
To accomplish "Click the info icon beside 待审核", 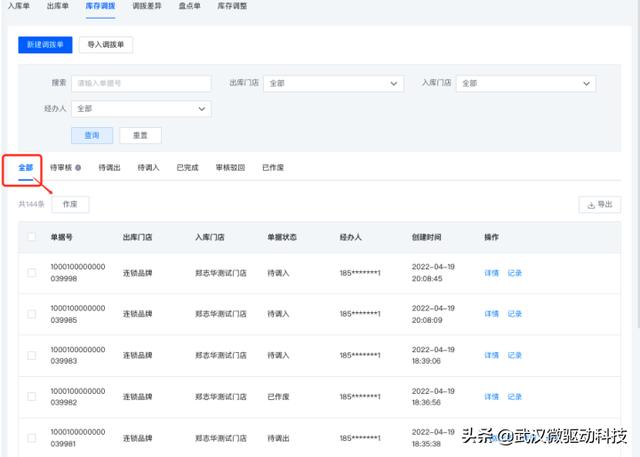I will (x=78, y=168).
